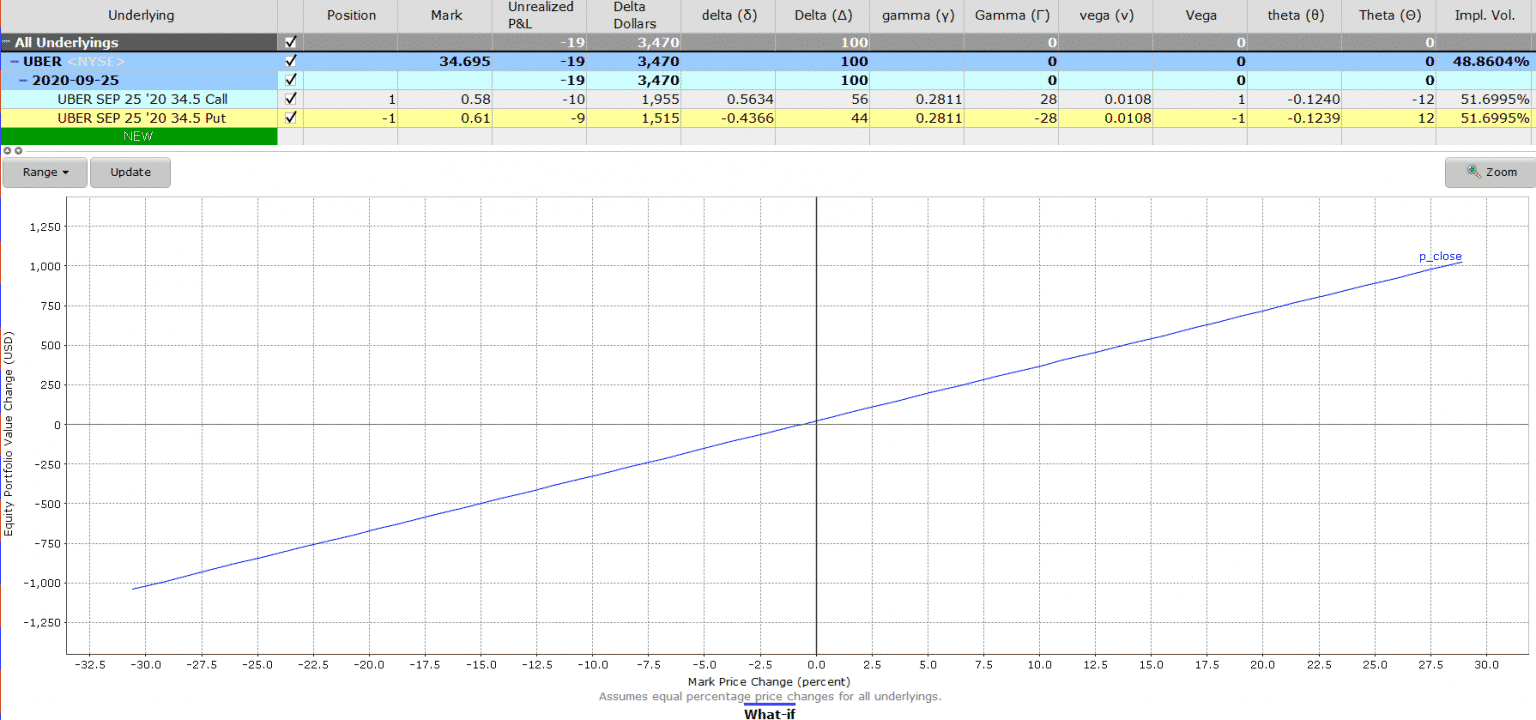Select the Impl. Vol. column header
The height and width of the screenshot is (720, 1536).
(x=1487, y=15)
